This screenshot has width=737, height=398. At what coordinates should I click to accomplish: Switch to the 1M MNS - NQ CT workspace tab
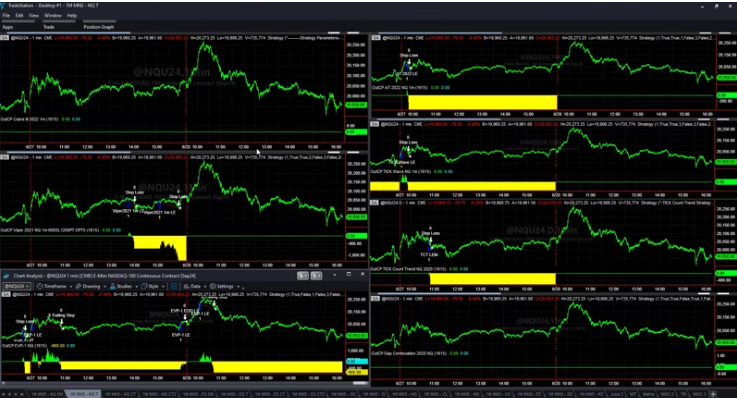click(x=120, y=394)
